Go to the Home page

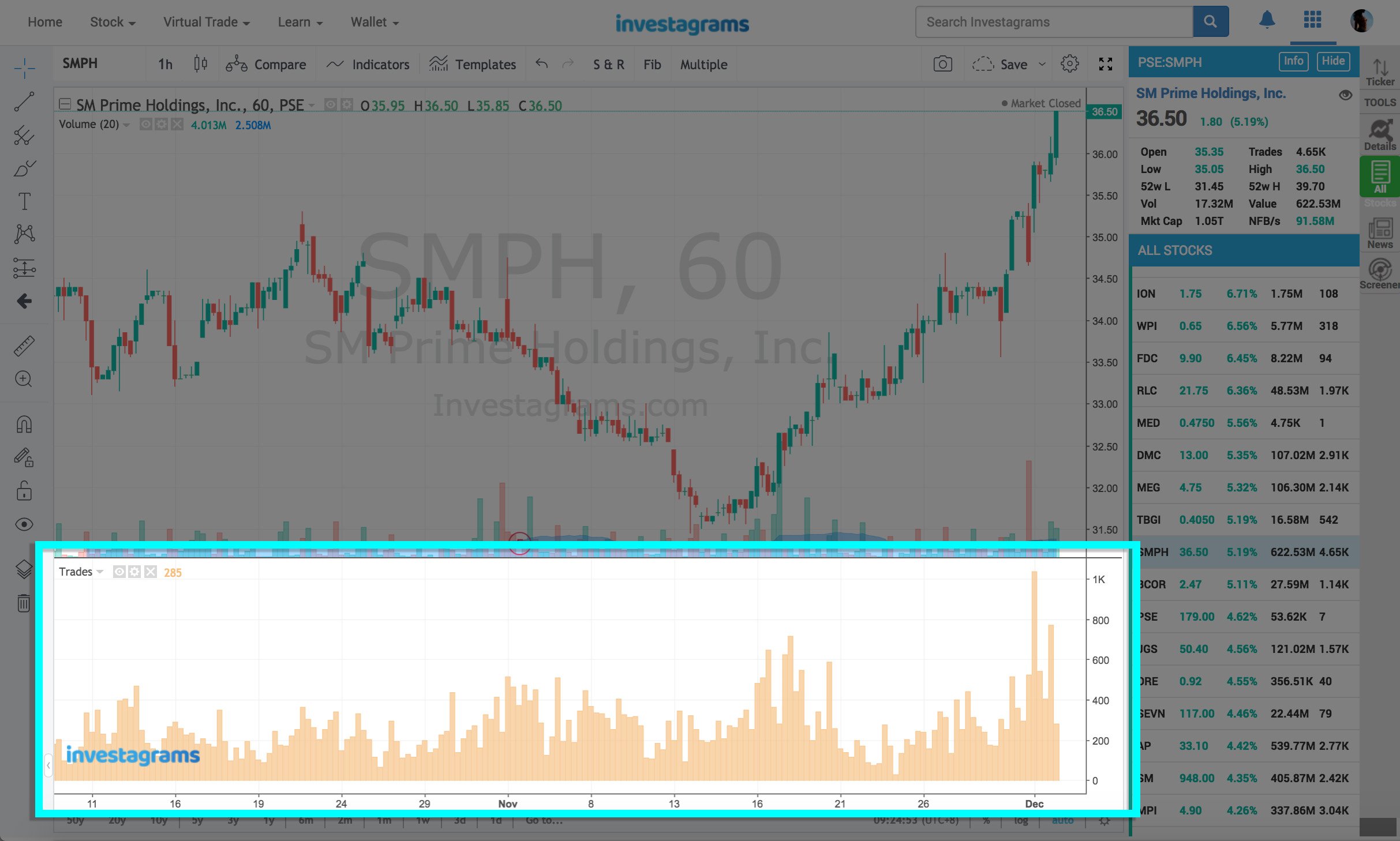(44, 22)
